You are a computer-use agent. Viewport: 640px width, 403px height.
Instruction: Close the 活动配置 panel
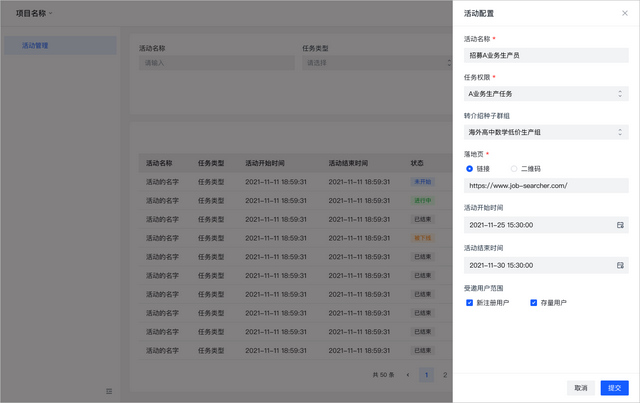pyautogui.click(x=624, y=13)
